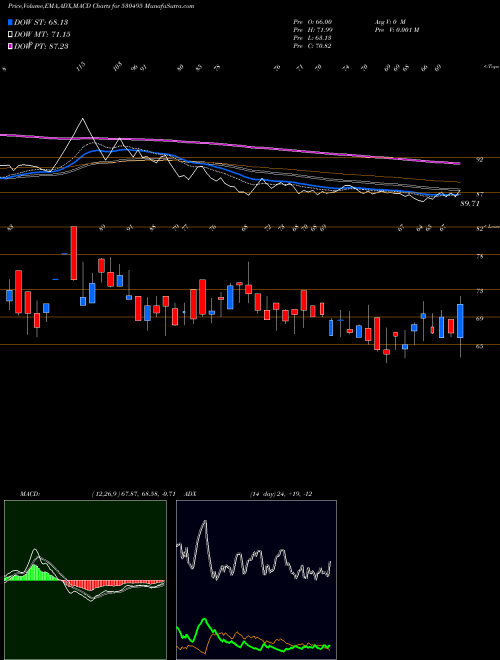The image size is (500, 660).
Task: Select the 'DOW PT: 87.23' legend text
Action: (x=41, y=46)
